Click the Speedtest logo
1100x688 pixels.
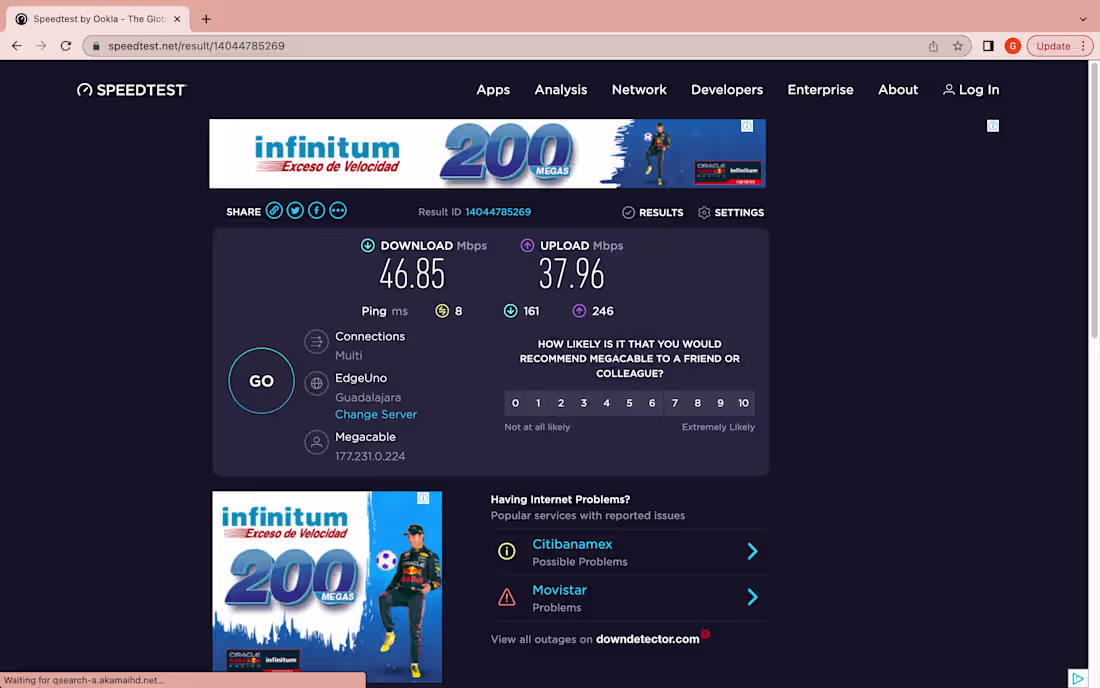tap(131, 90)
